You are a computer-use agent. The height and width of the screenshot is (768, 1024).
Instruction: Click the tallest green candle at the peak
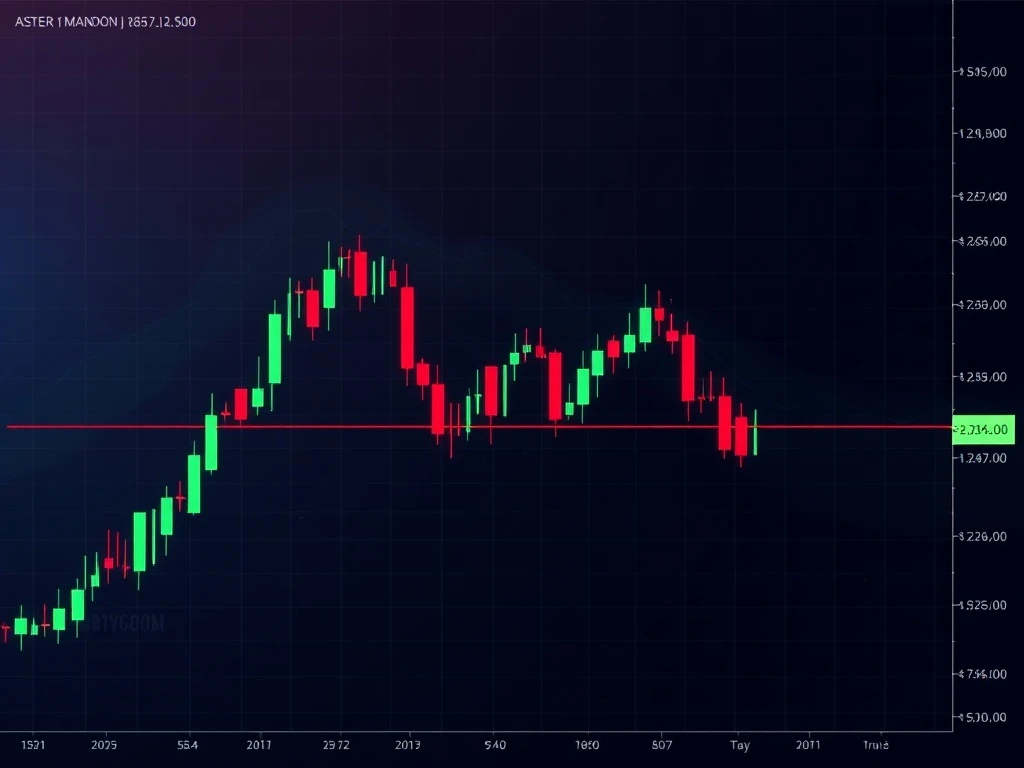point(330,290)
